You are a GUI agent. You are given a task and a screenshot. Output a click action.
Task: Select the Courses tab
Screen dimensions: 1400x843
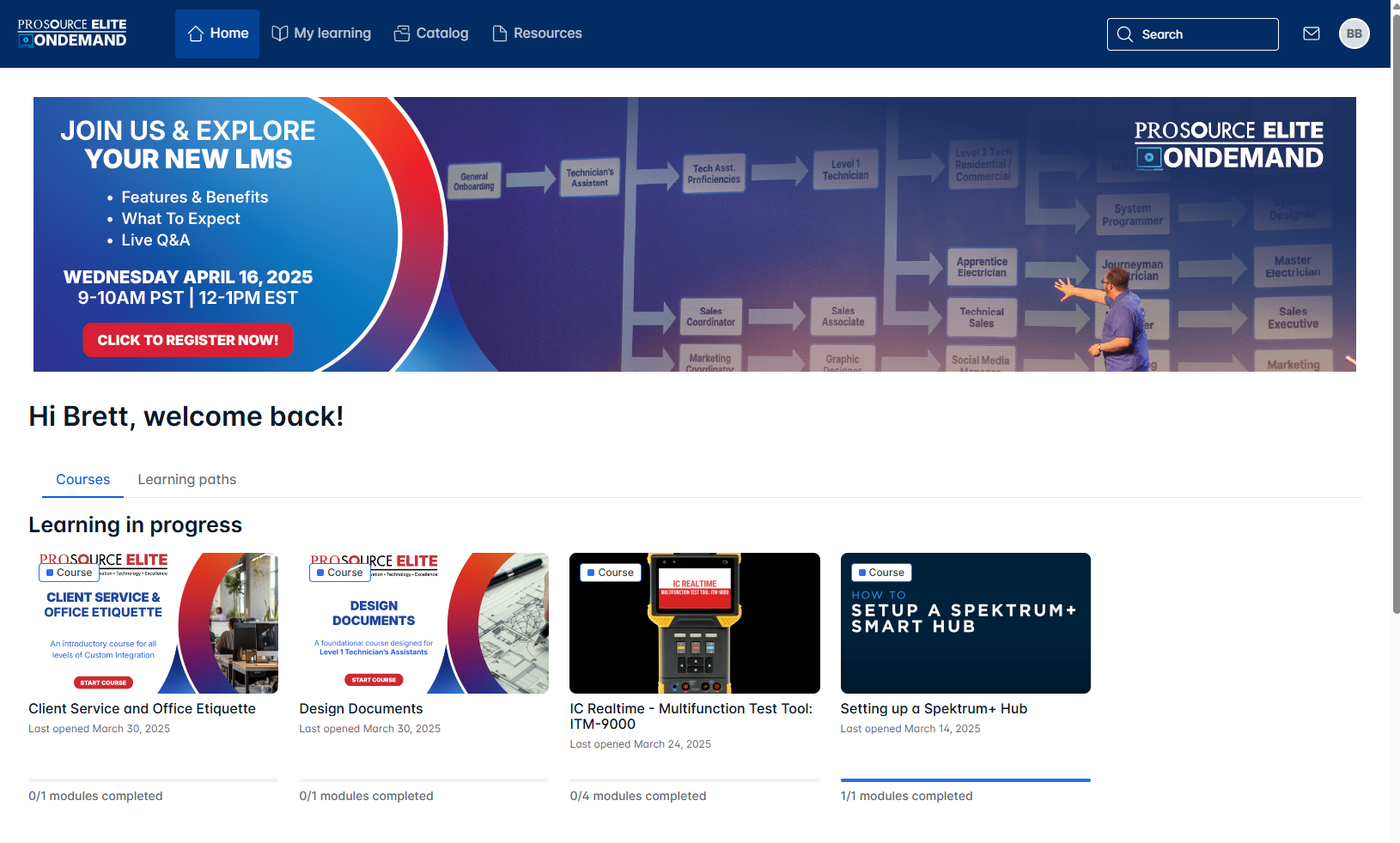click(82, 479)
